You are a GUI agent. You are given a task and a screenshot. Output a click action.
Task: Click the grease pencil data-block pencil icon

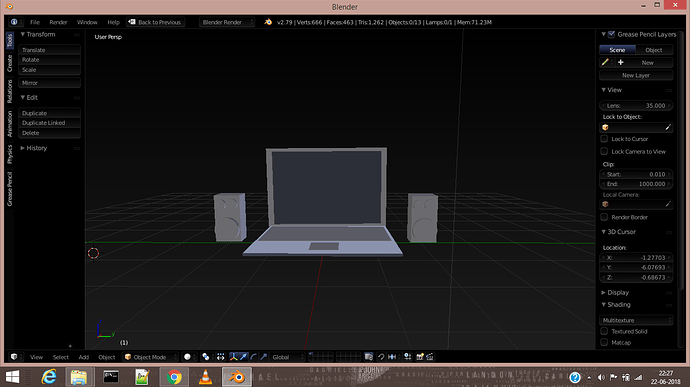(x=605, y=63)
